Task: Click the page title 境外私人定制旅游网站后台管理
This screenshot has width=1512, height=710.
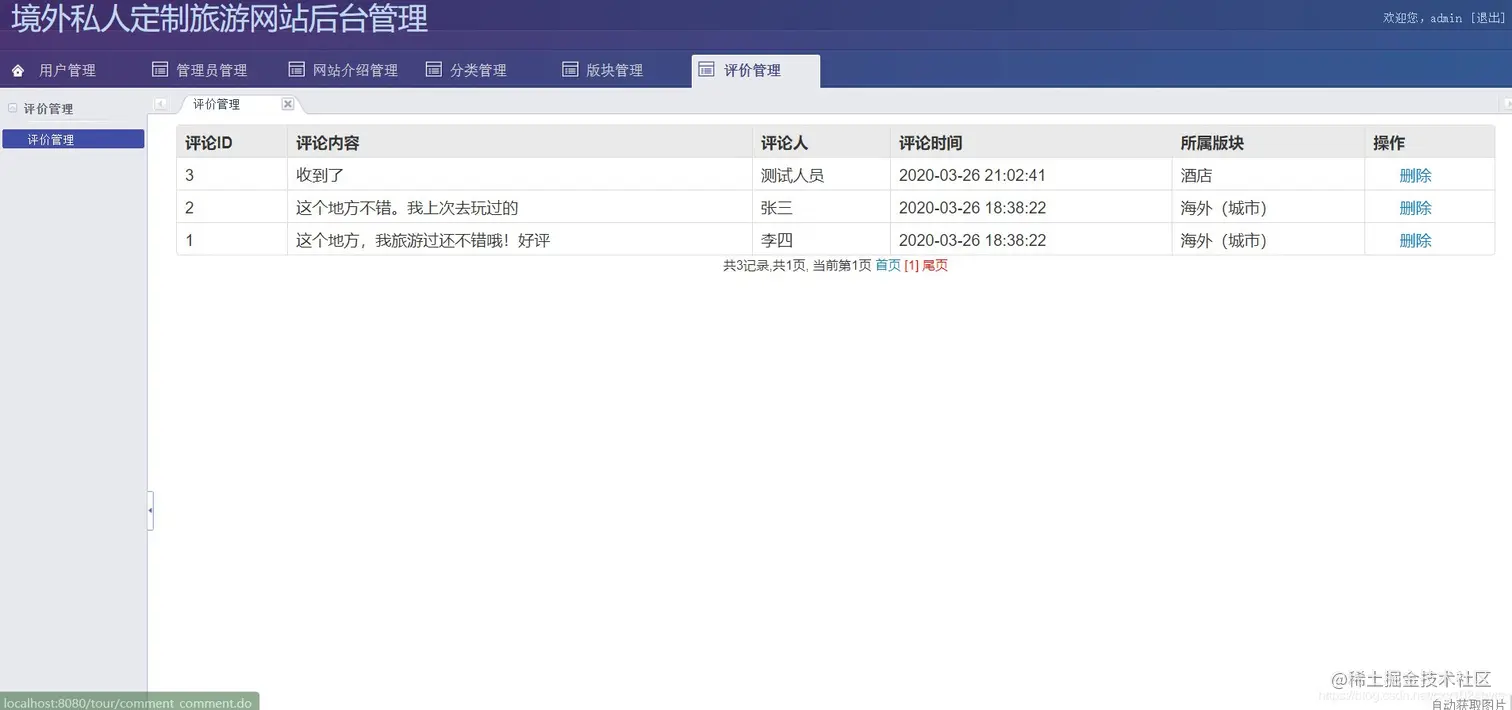Action: tap(220, 18)
